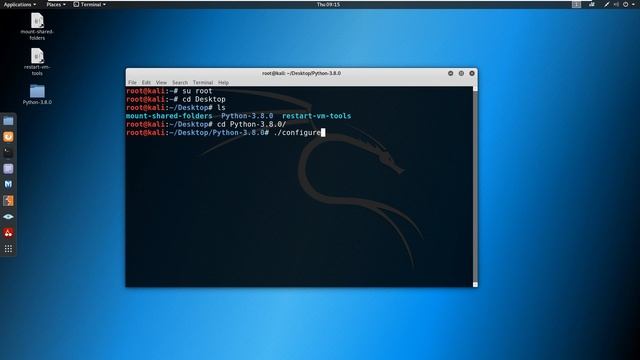Click 'mount-shared-folders' in ls output
Screen dimensions: 640x360
pos(169,116)
